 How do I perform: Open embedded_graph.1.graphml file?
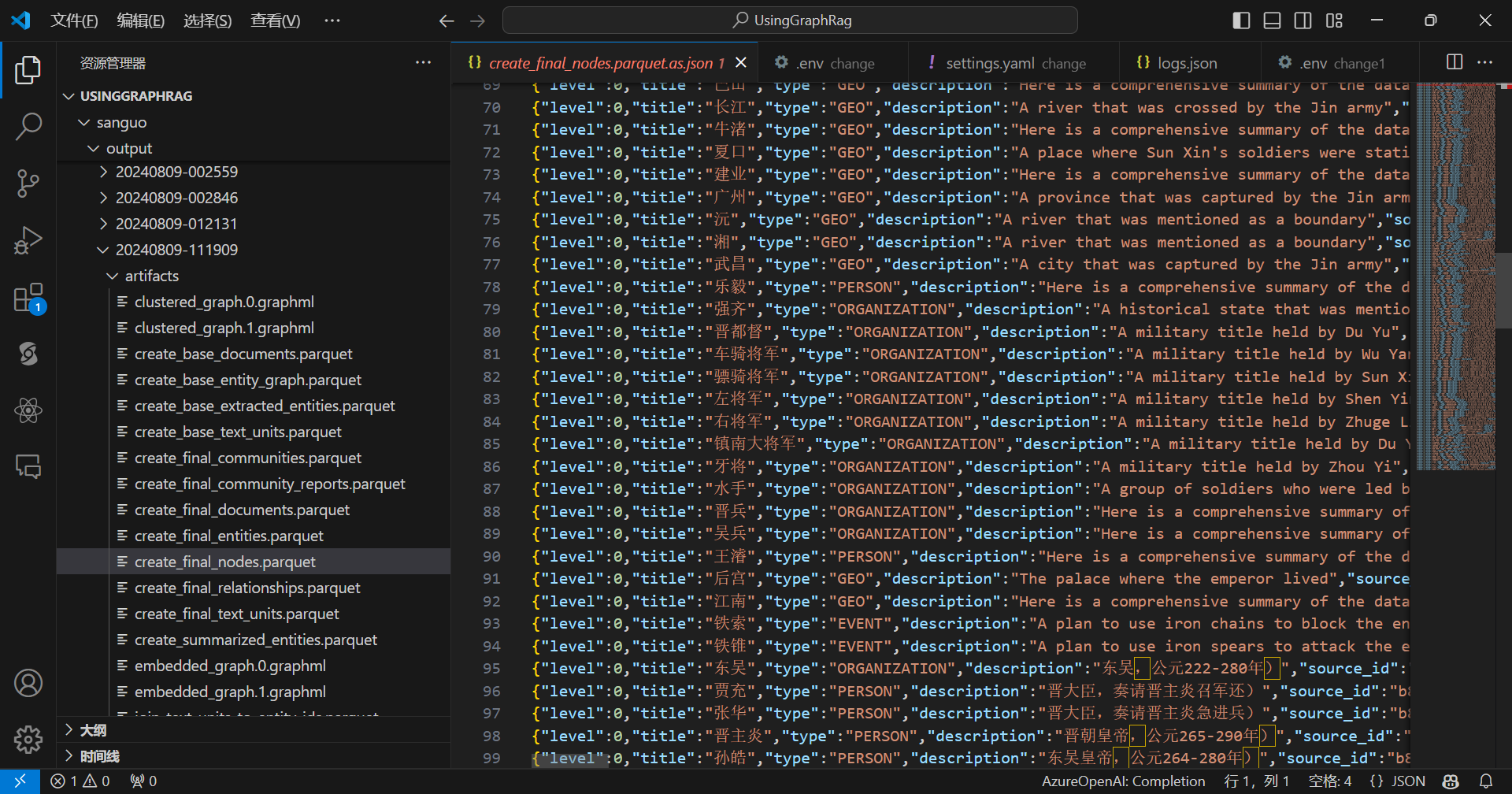230,692
